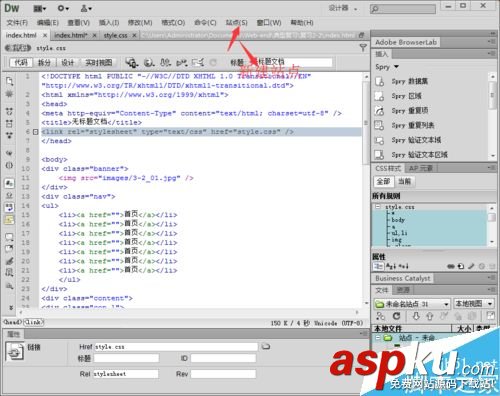Open the File (F) menu

(17, 23)
